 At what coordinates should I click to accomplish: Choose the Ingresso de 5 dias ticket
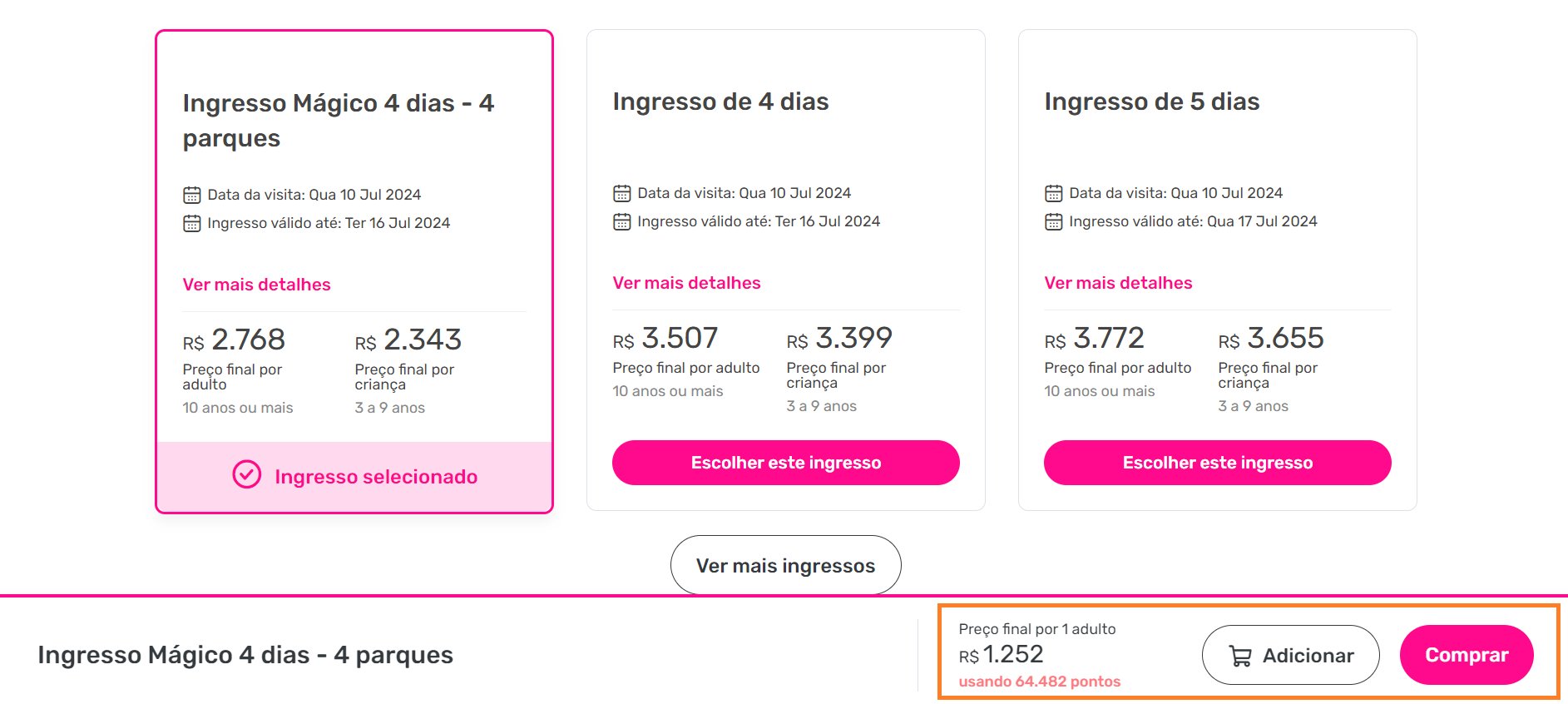(1218, 463)
